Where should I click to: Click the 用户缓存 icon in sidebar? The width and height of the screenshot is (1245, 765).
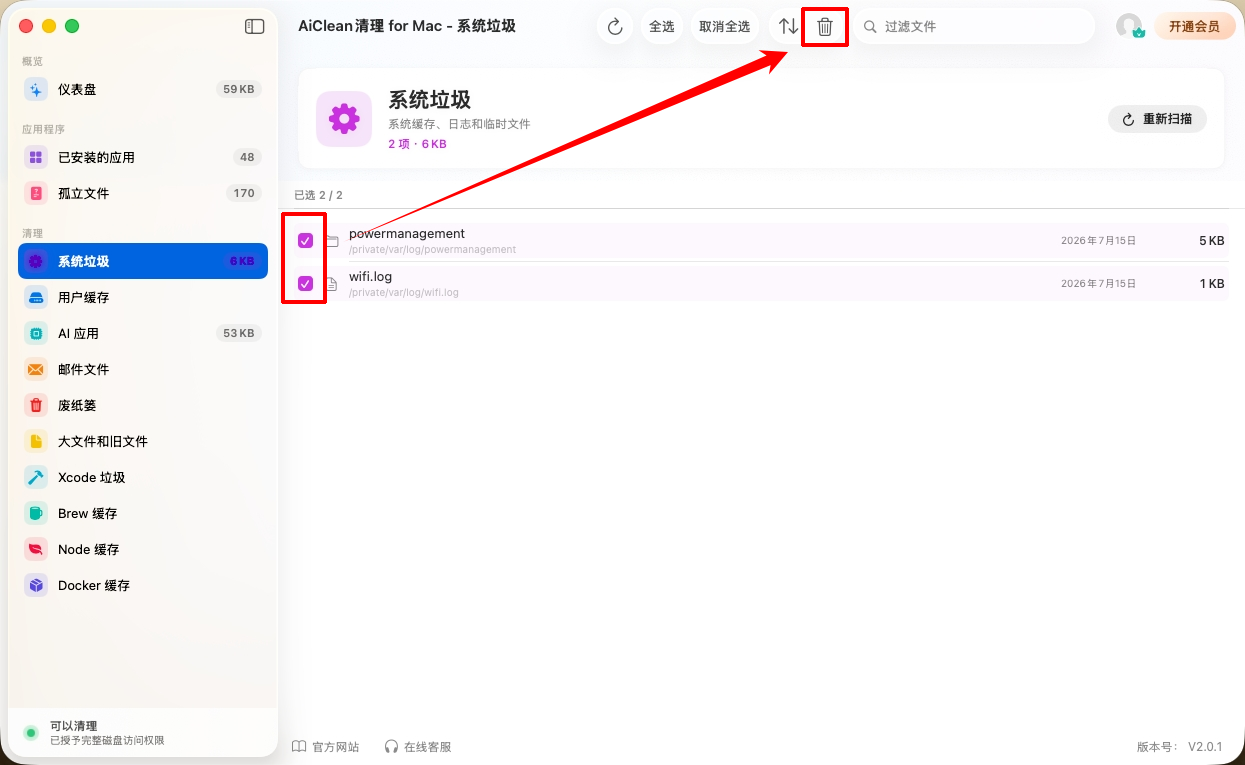[36, 297]
